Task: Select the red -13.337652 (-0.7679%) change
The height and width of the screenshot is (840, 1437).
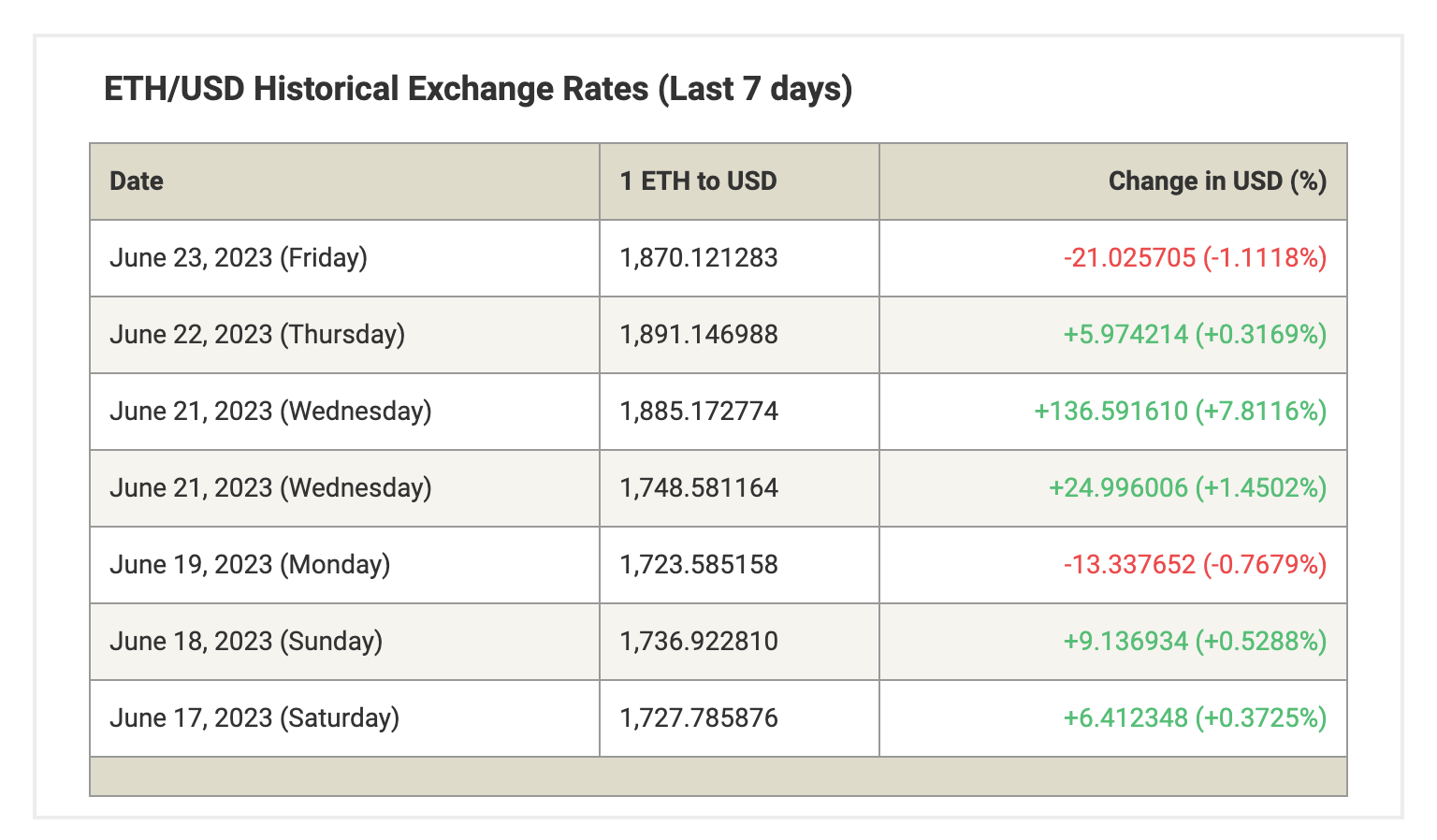Action: click(x=1195, y=565)
